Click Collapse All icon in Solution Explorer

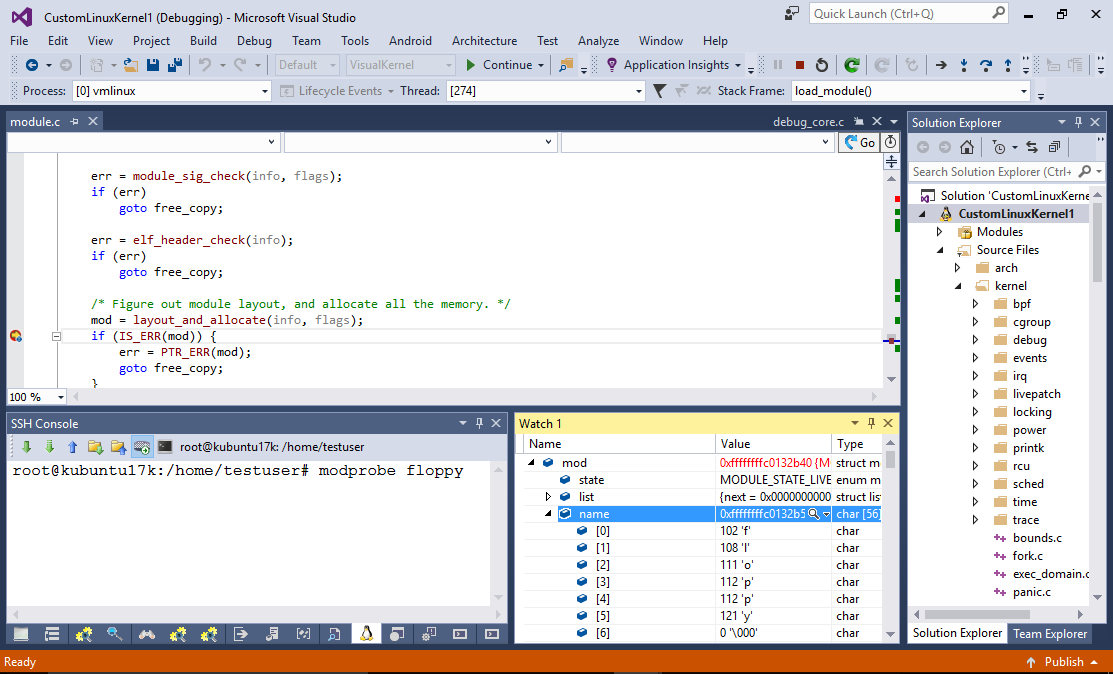[x=1054, y=147]
